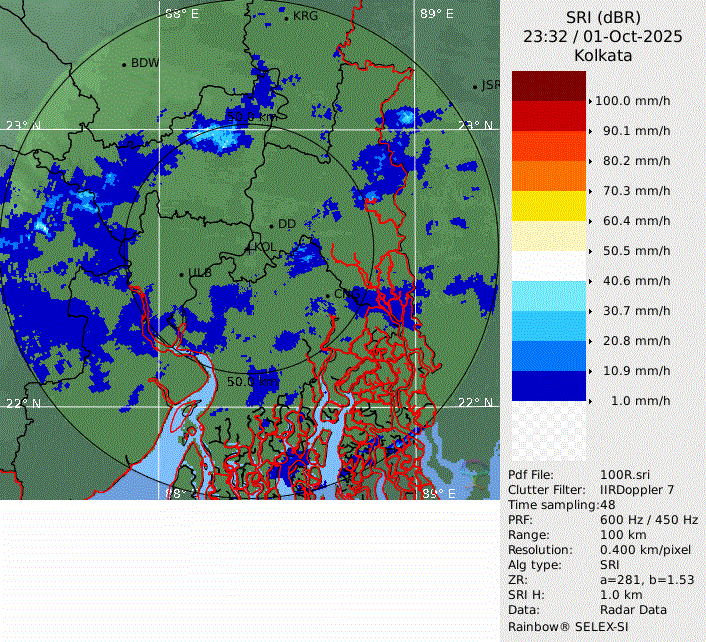Click the 100R.sri Pdf File value
Viewport: 706px width, 642px height.
[x=623, y=476]
